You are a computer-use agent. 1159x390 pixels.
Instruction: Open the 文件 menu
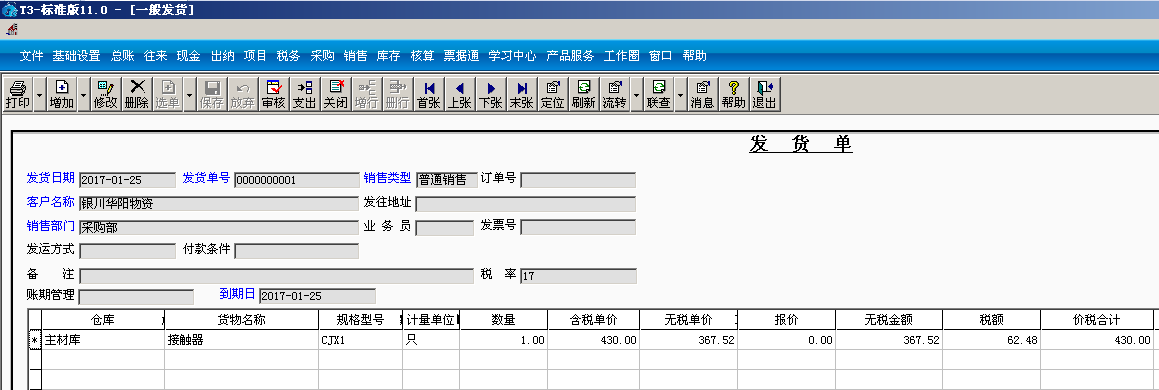pyautogui.click(x=32, y=55)
